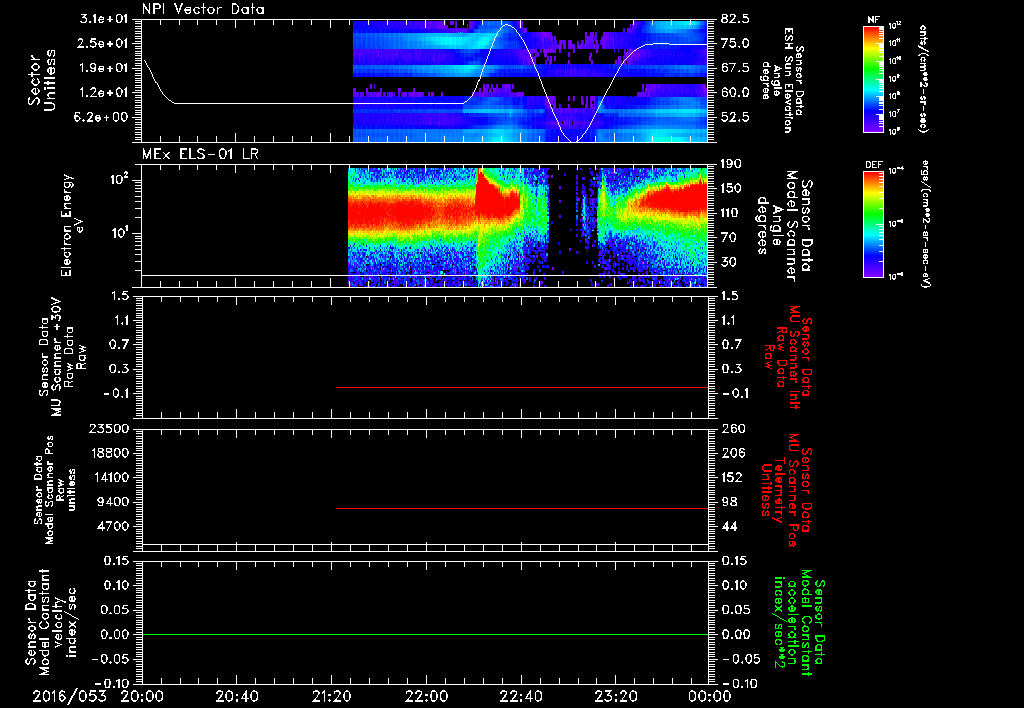The width and height of the screenshot is (1024, 708).
Task: Click the red line in MU Scanner +30V panel
Action: [x=522, y=387]
